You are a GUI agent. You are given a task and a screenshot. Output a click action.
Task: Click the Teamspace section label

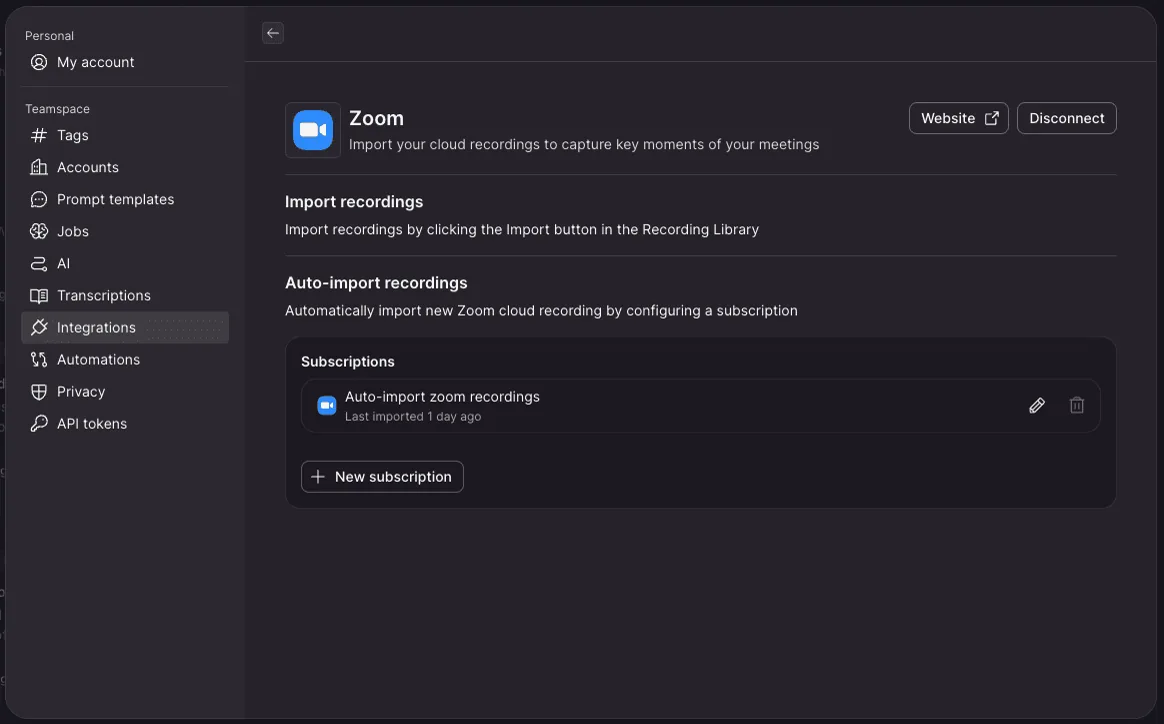(x=57, y=108)
